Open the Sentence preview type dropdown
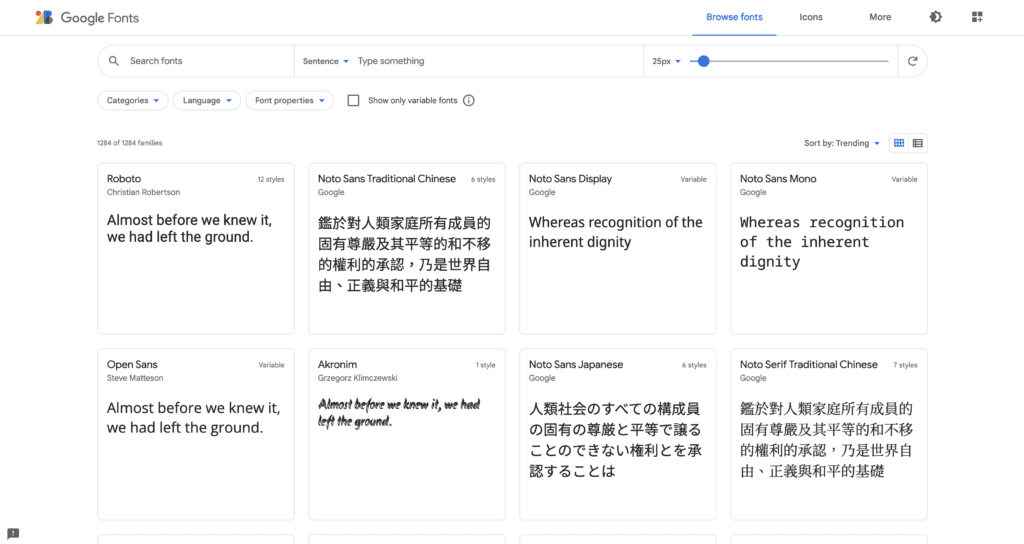Image resolution: width=1024 pixels, height=544 pixels. pos(325,61)
